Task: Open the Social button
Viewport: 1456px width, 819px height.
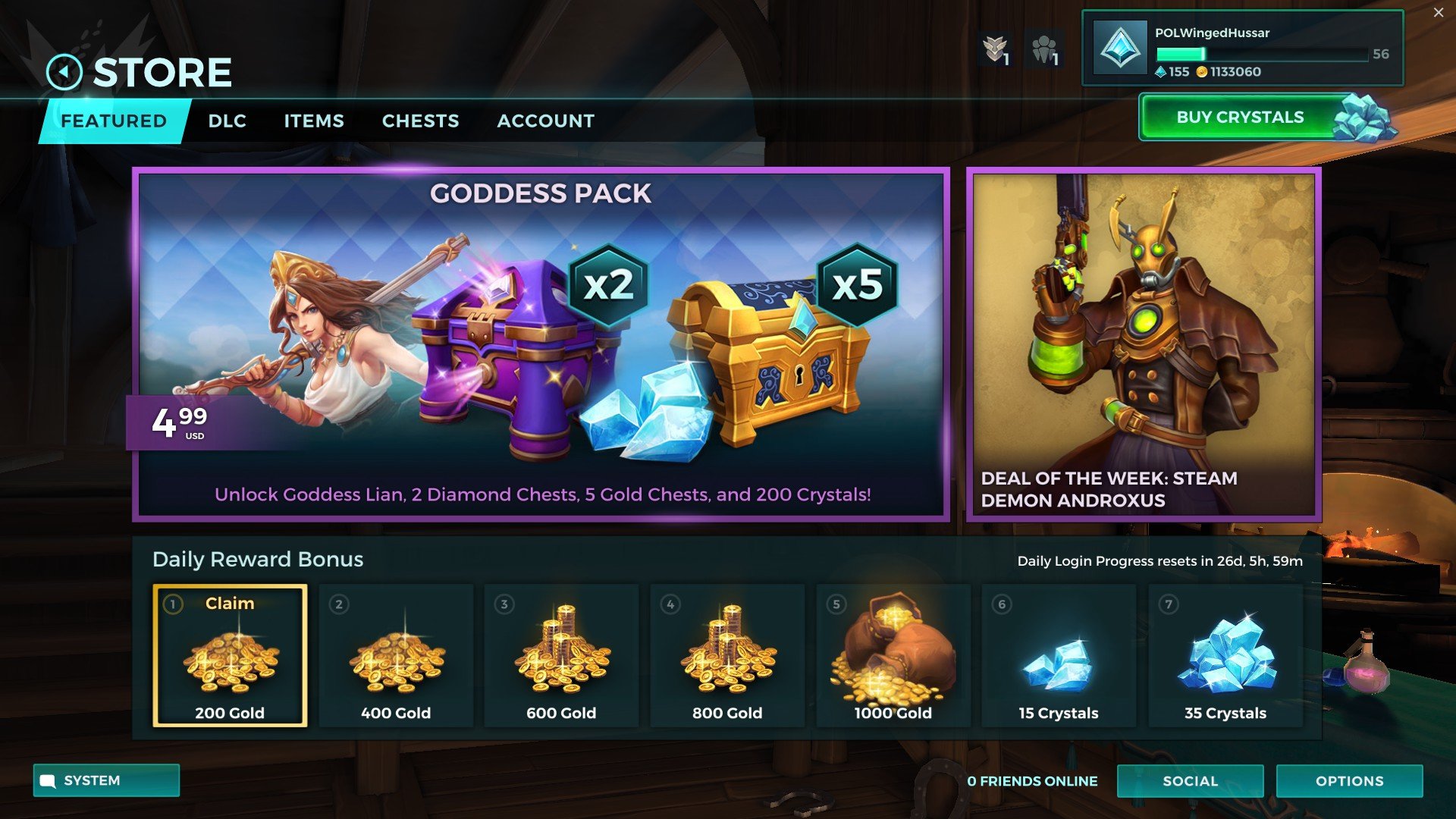Action: pyautogui.click(x=1191, y=781)
